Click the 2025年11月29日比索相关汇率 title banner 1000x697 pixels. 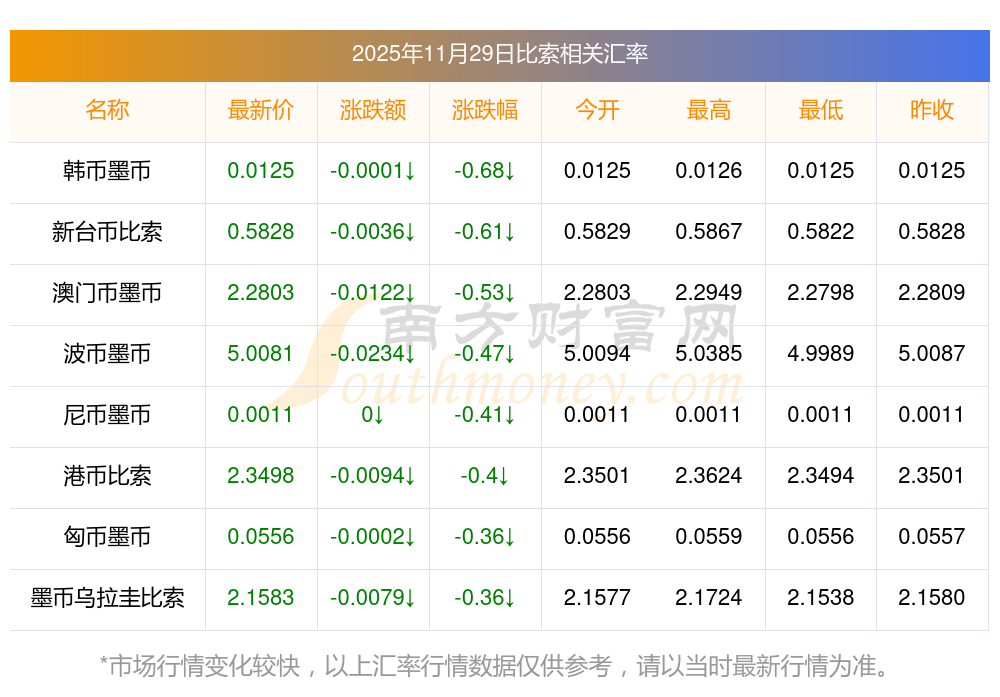(499, 53)
